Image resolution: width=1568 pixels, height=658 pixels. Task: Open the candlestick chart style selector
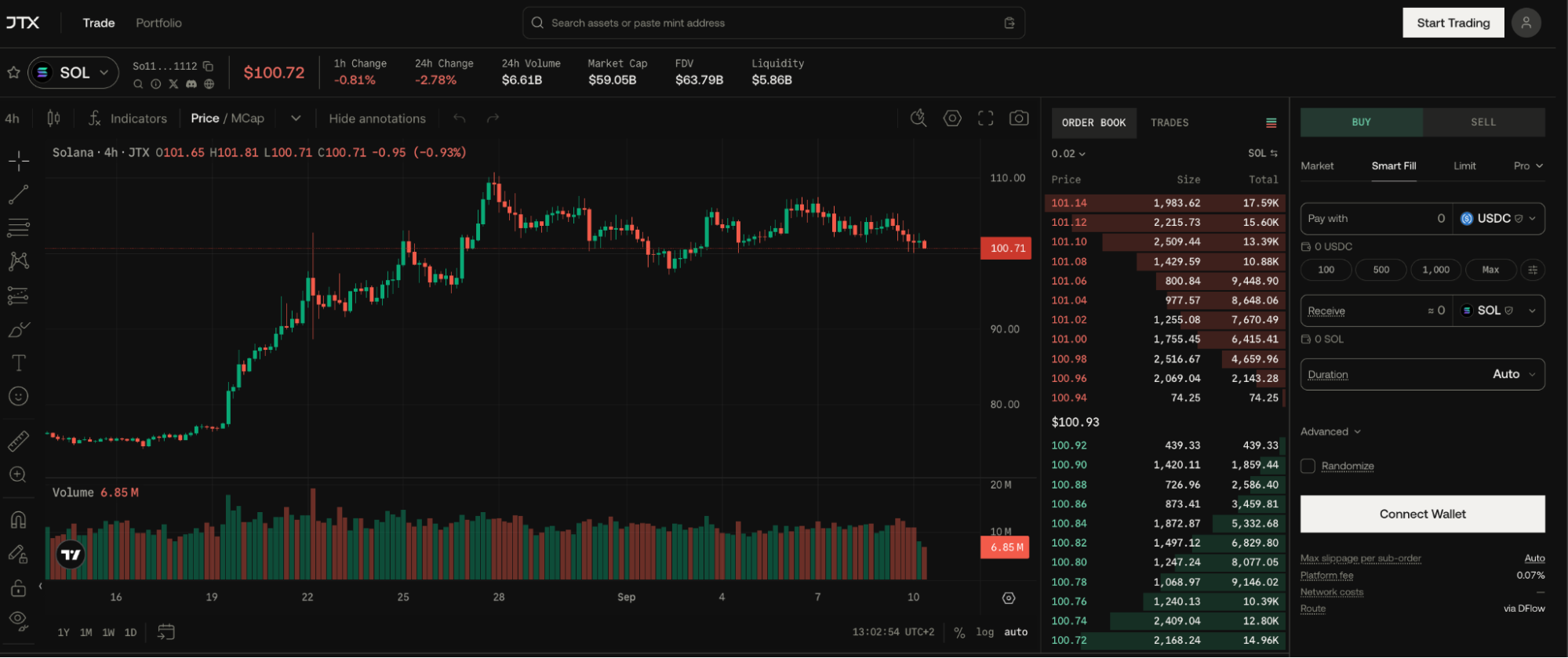coord(53,118)
